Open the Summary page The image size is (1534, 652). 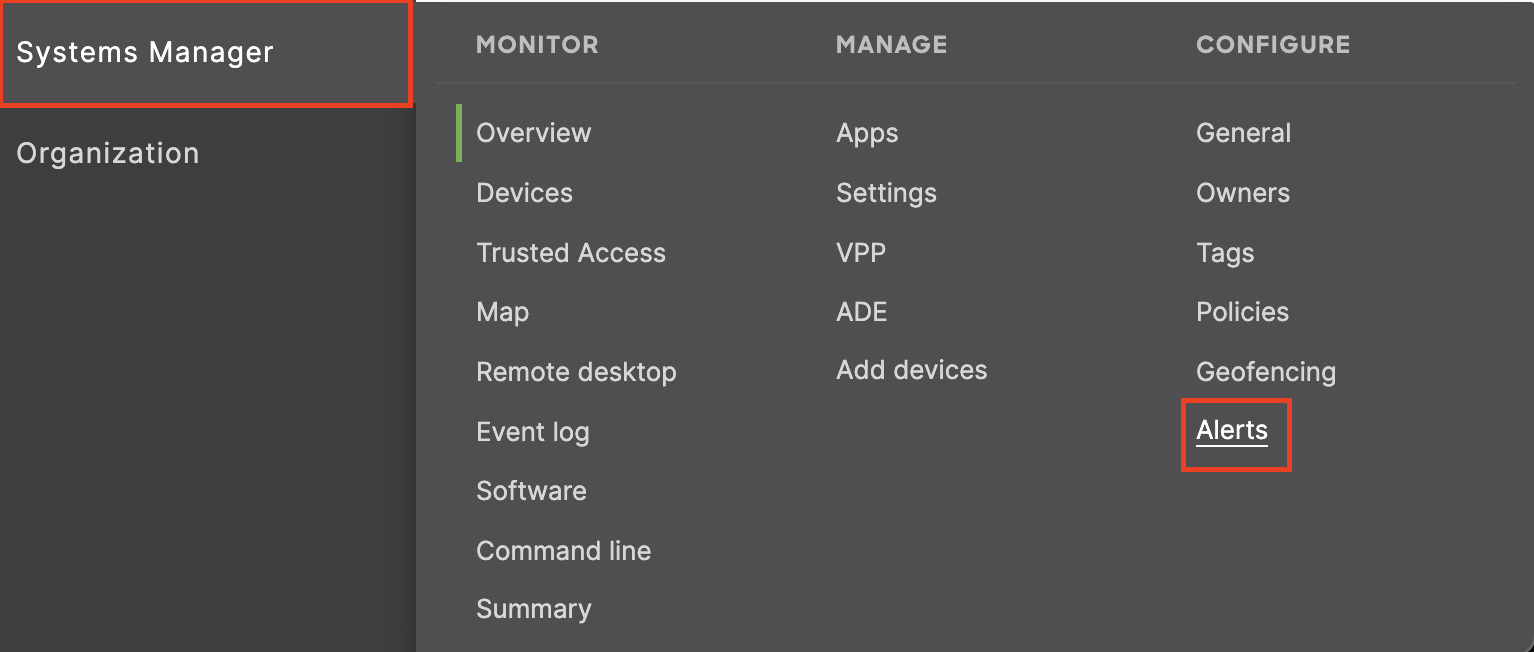[x=533, y=609]
